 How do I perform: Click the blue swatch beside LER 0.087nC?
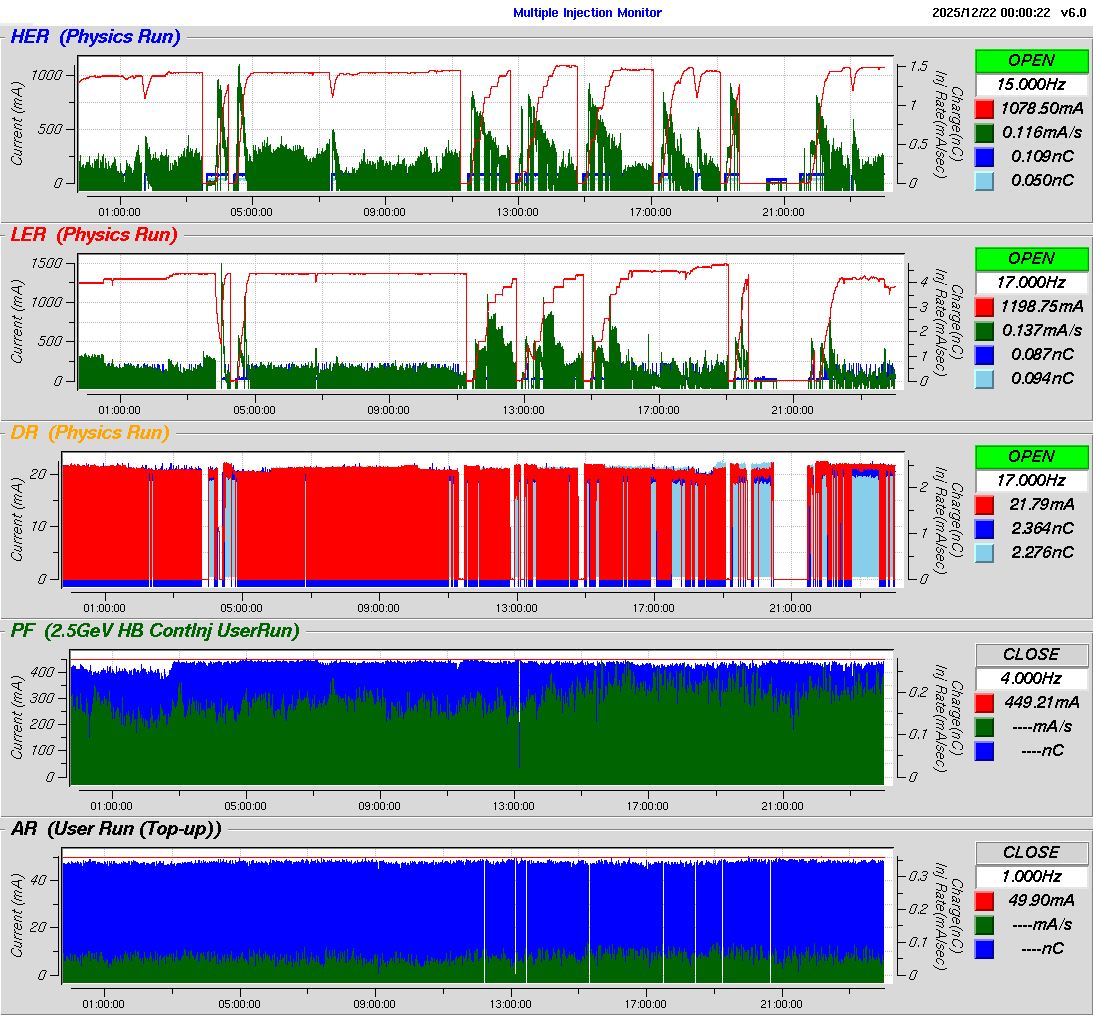[984, 354]
